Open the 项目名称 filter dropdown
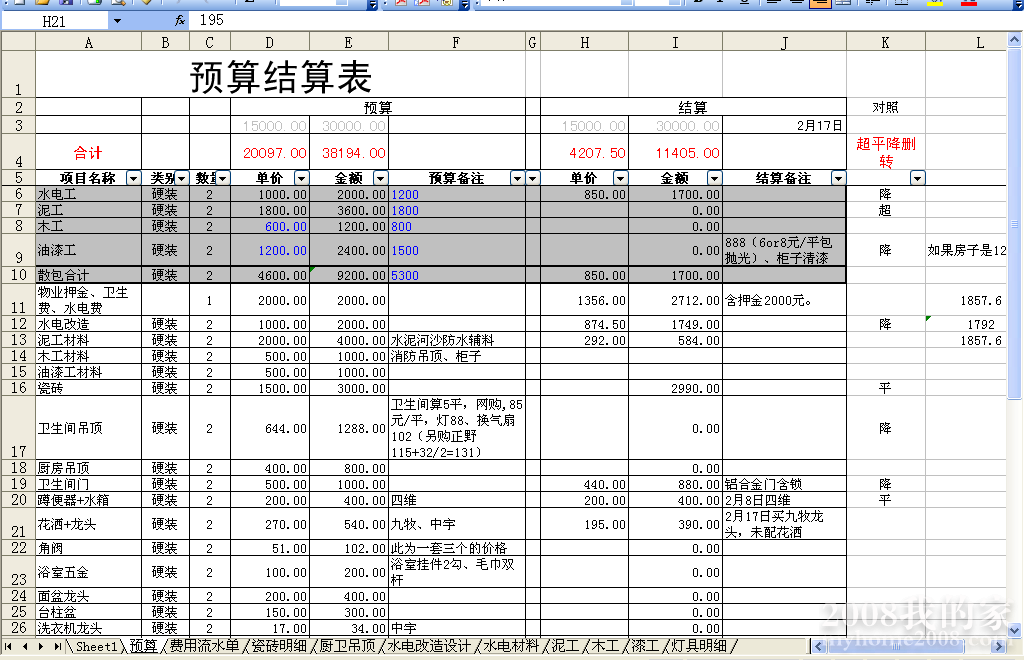This screenshot has height=660, width=1024. point(133,178)
